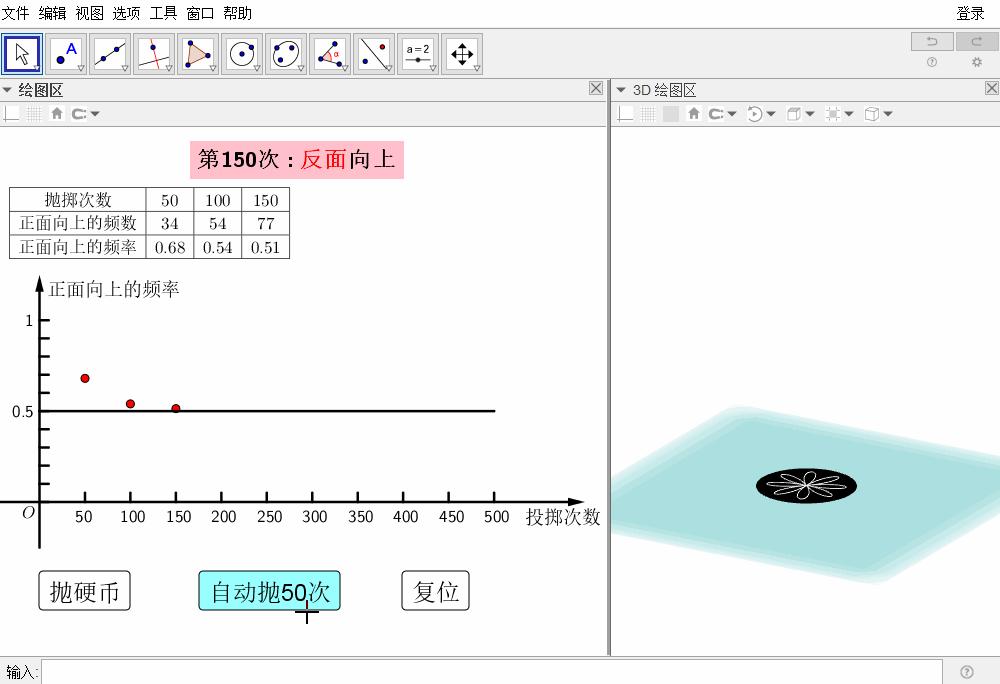Pick the Perpendicular Line tool
This screenshot has width=1000, height=684.
tap(154, 54)
